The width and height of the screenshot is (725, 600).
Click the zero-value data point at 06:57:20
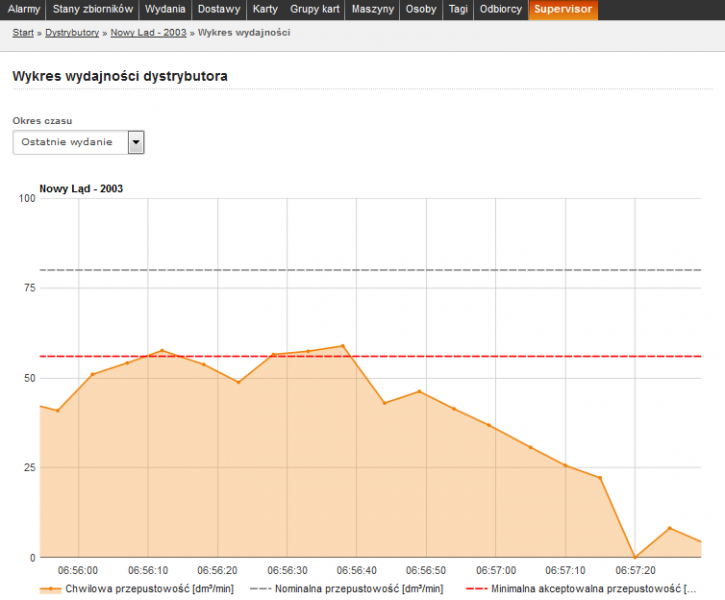point(635,557)
